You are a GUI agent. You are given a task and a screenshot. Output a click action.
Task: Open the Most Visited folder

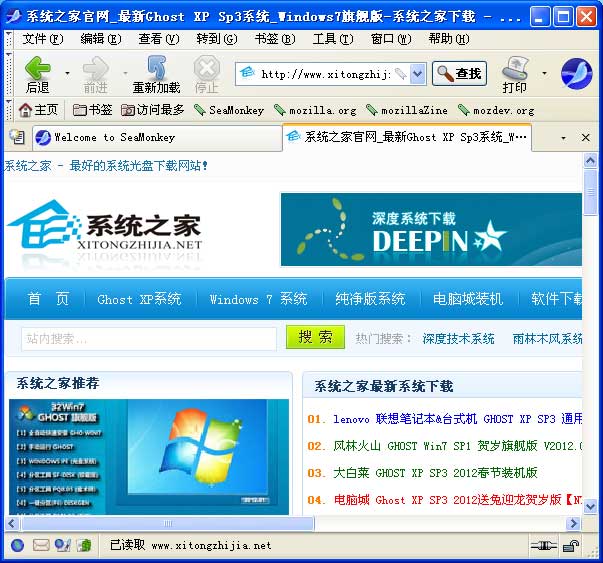pyautogui.click(x=152, y=110)
